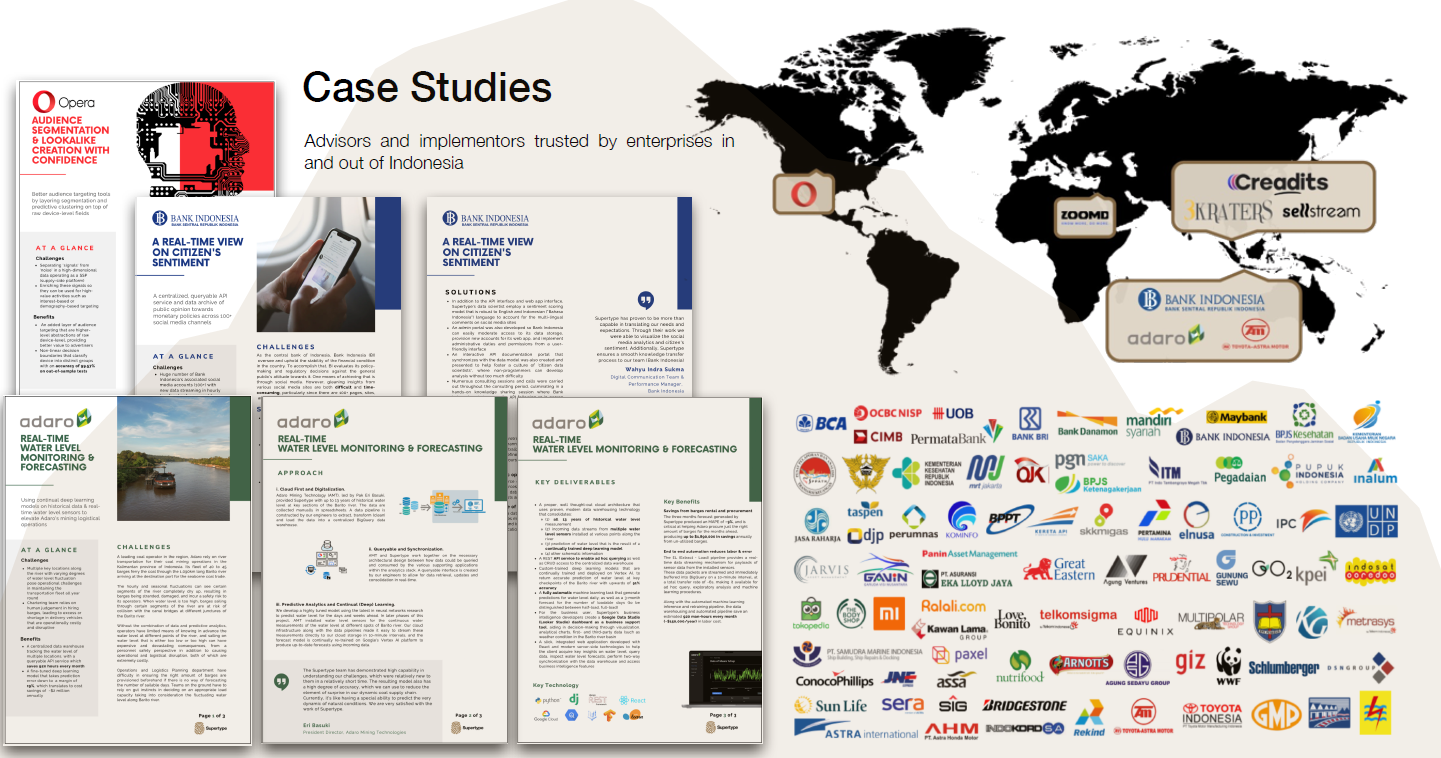Click the Schlumberger logo
This screenshot has height=758, width=1441.
1284,668
